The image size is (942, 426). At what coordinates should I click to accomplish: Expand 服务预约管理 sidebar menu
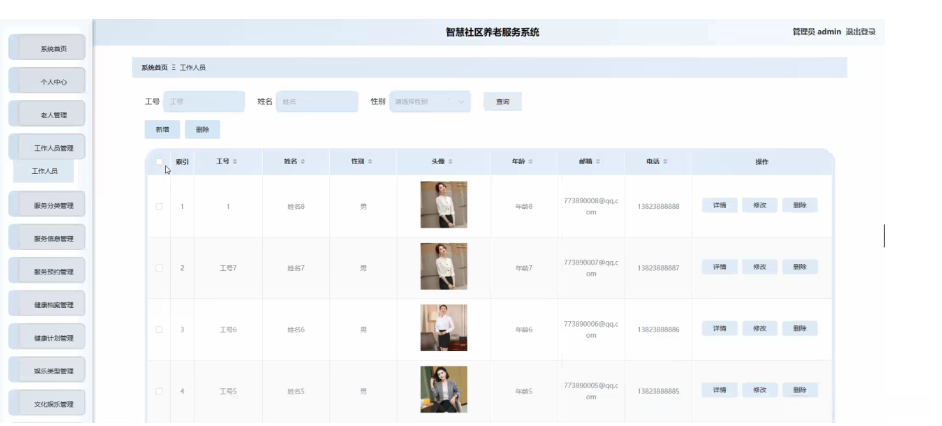[47, 272]
